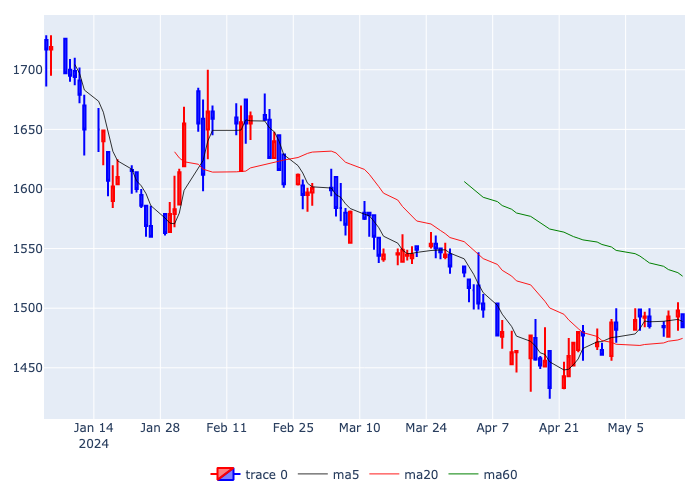This screenshot has width=700, height=500.
Task: Click the 1550 y-axis label
Action: click(x=28, y=249)
